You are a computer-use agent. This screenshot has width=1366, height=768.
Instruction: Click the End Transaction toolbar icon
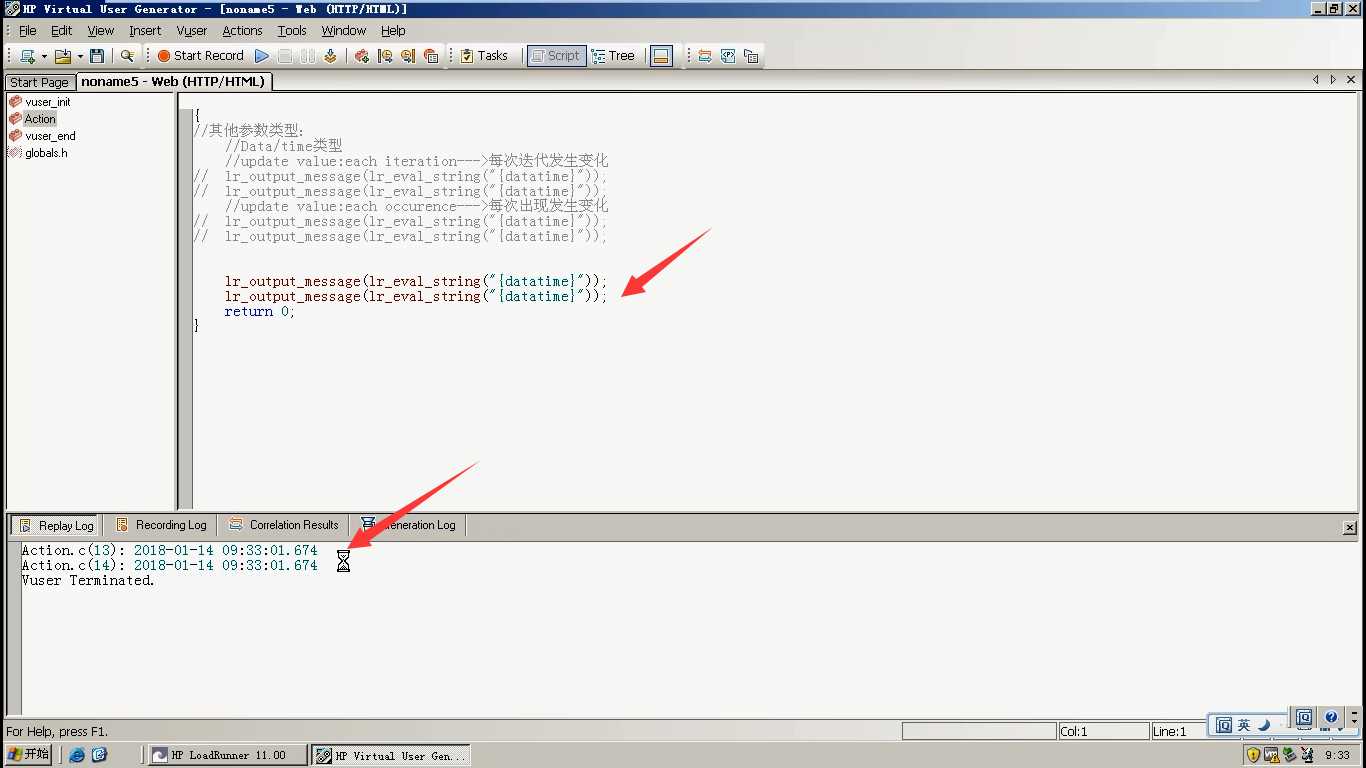pos(408,56)
